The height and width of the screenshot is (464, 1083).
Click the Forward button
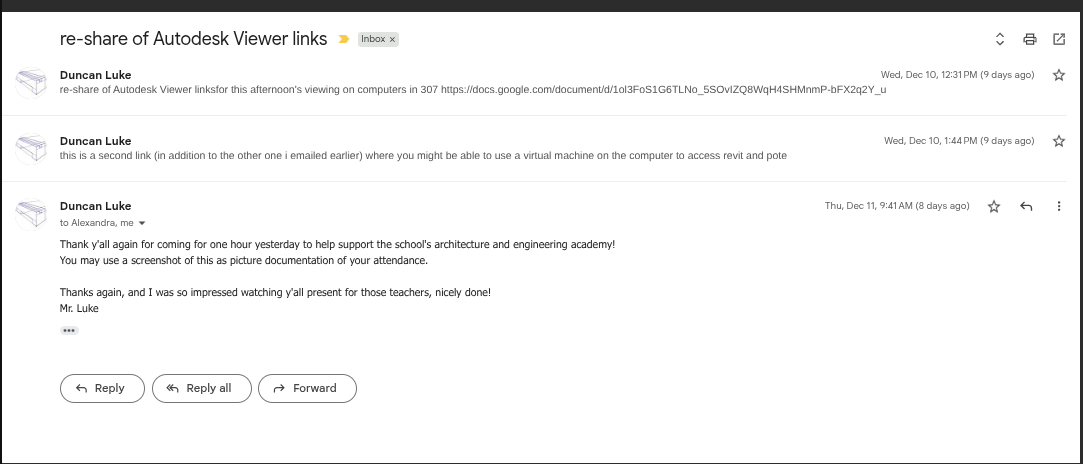(x=307, y=388)
